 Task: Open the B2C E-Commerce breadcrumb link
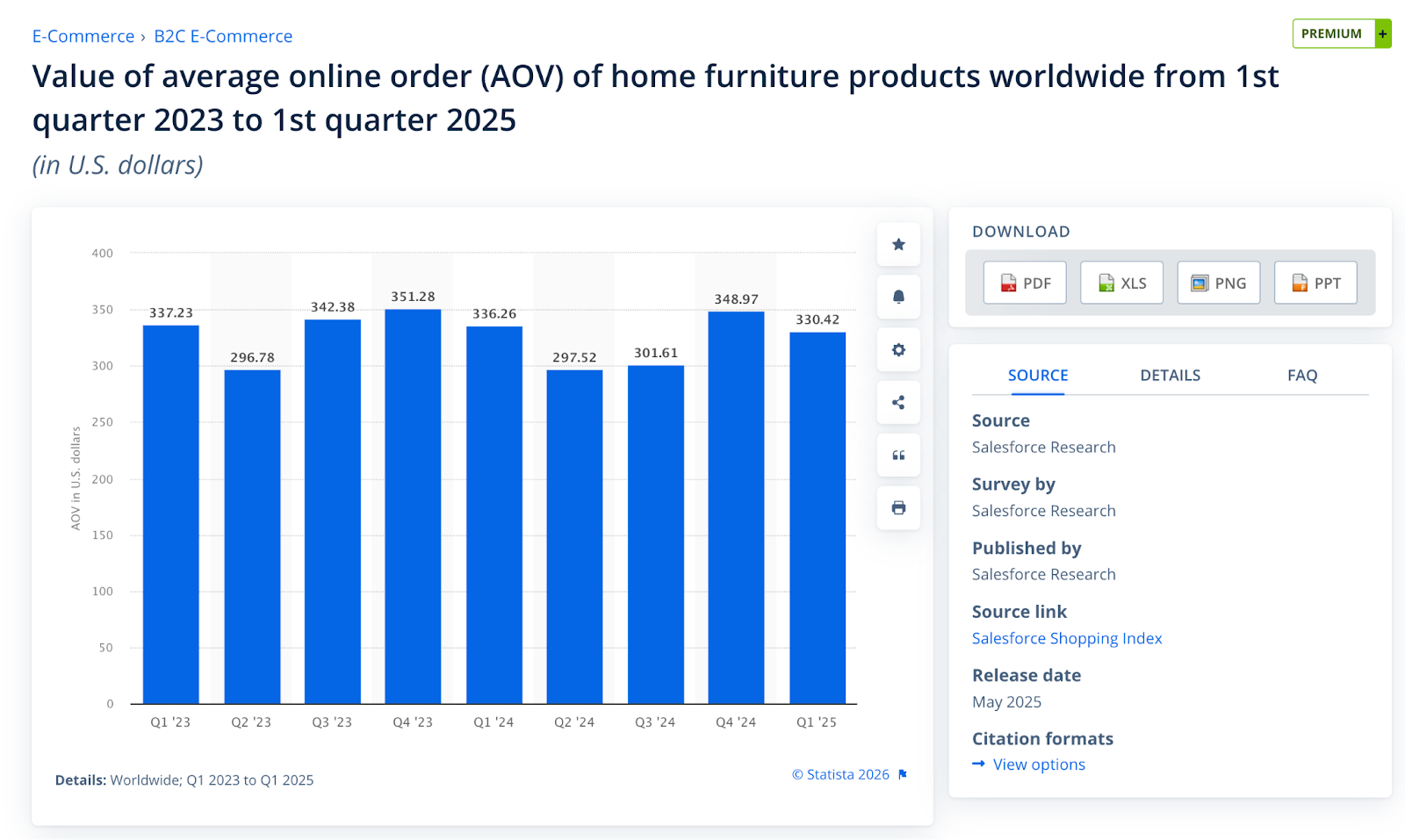pyautogui.click(x=223, y=36)
